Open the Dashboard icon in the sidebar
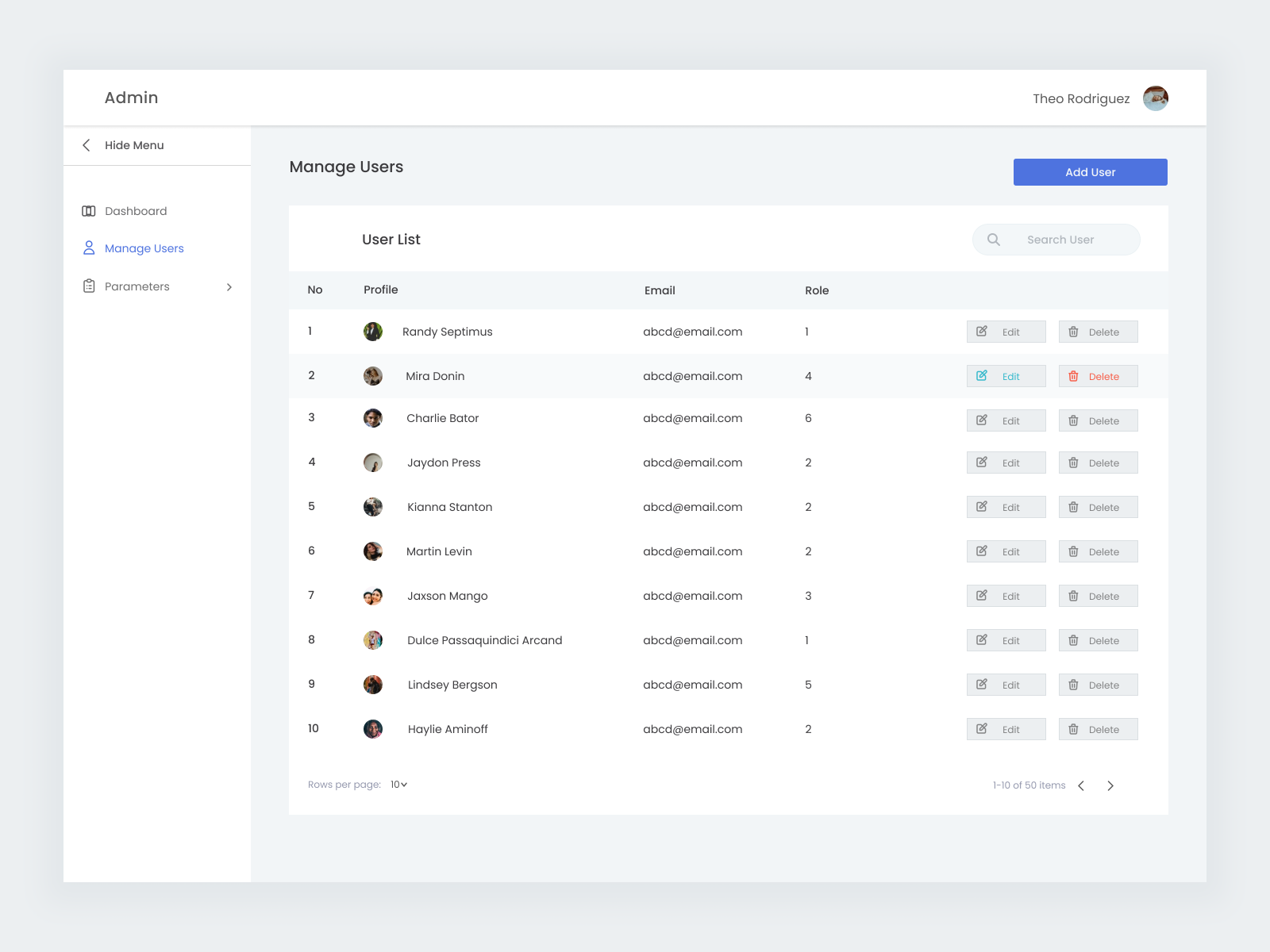The width and height of the screenshot is (1270, 952). [x=89, y=210]
